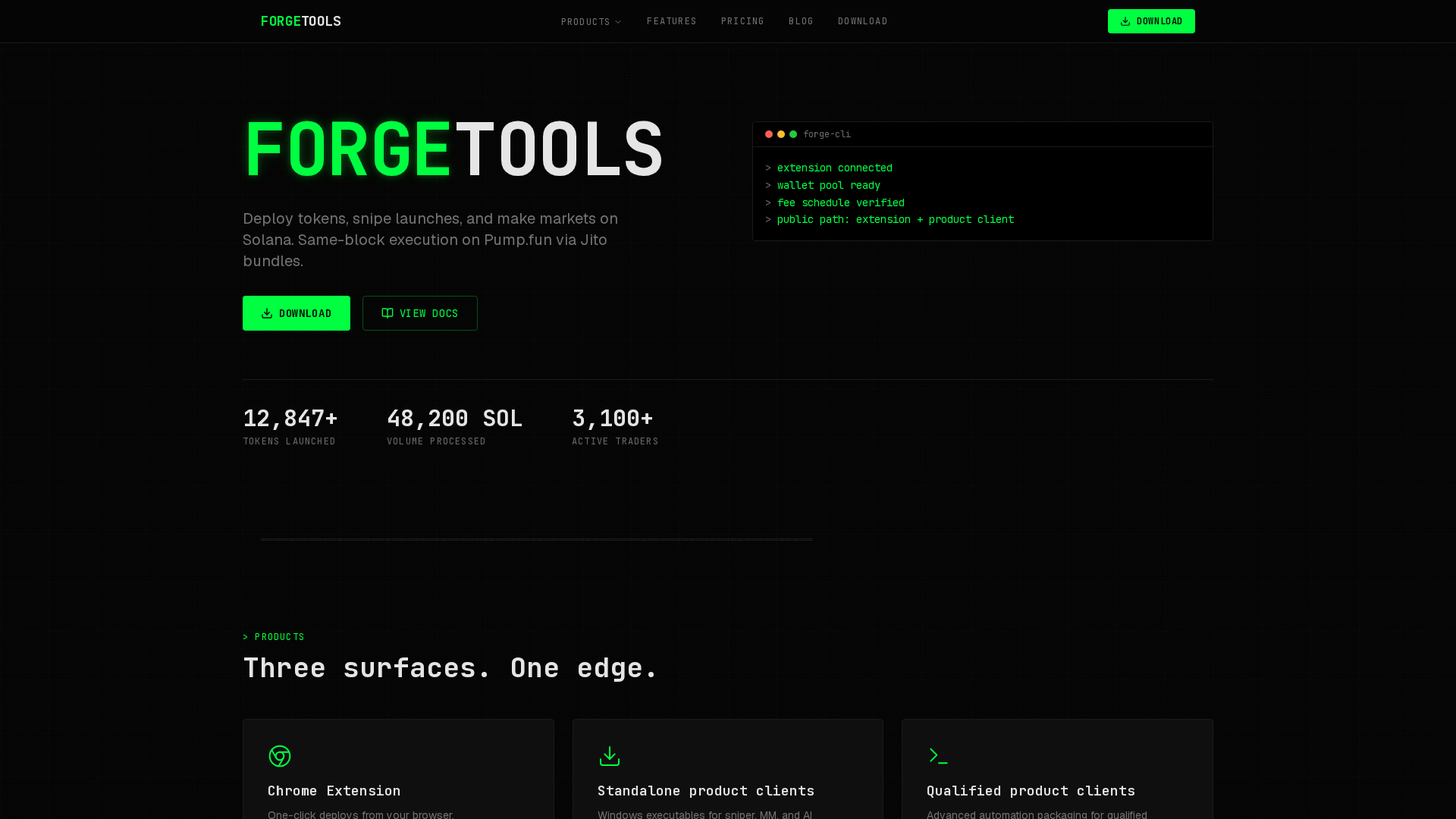Open the Chrome Extension card title
Screen dimensions: 1456x819
tap(334, 790)
